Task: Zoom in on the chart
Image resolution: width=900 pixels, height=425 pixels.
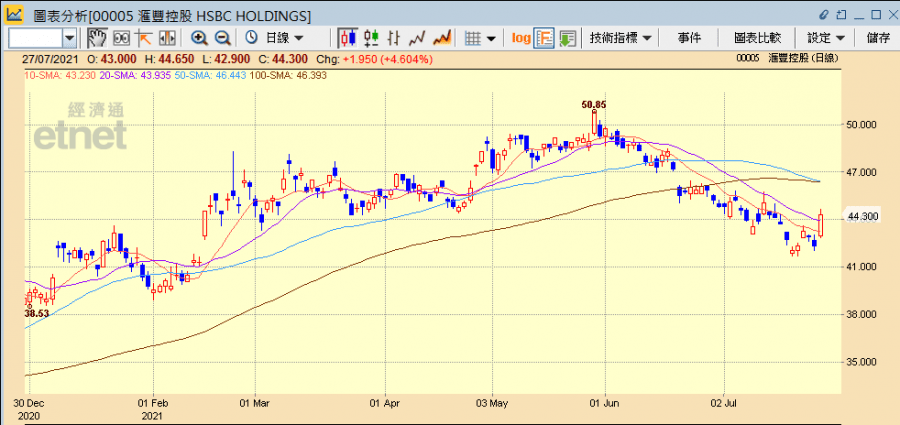Action: 199,38
